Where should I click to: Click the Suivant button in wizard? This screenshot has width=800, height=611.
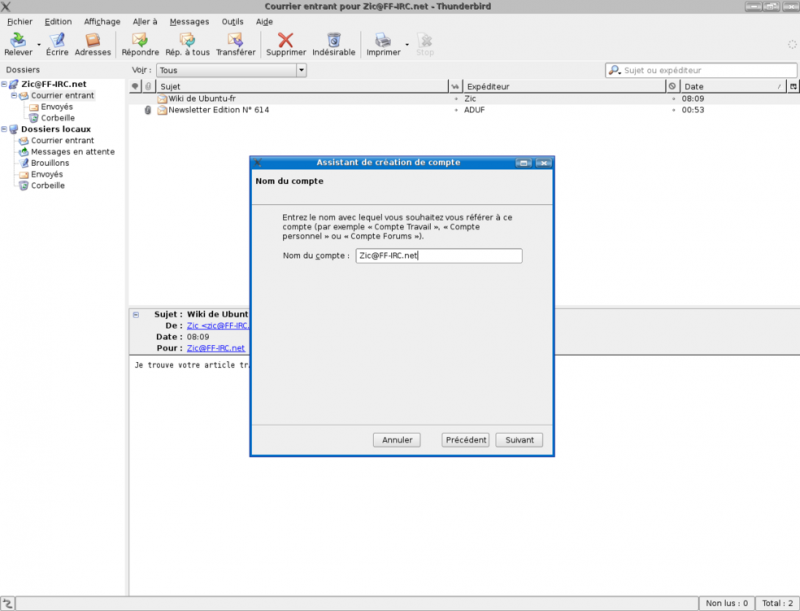click(519, 440)
